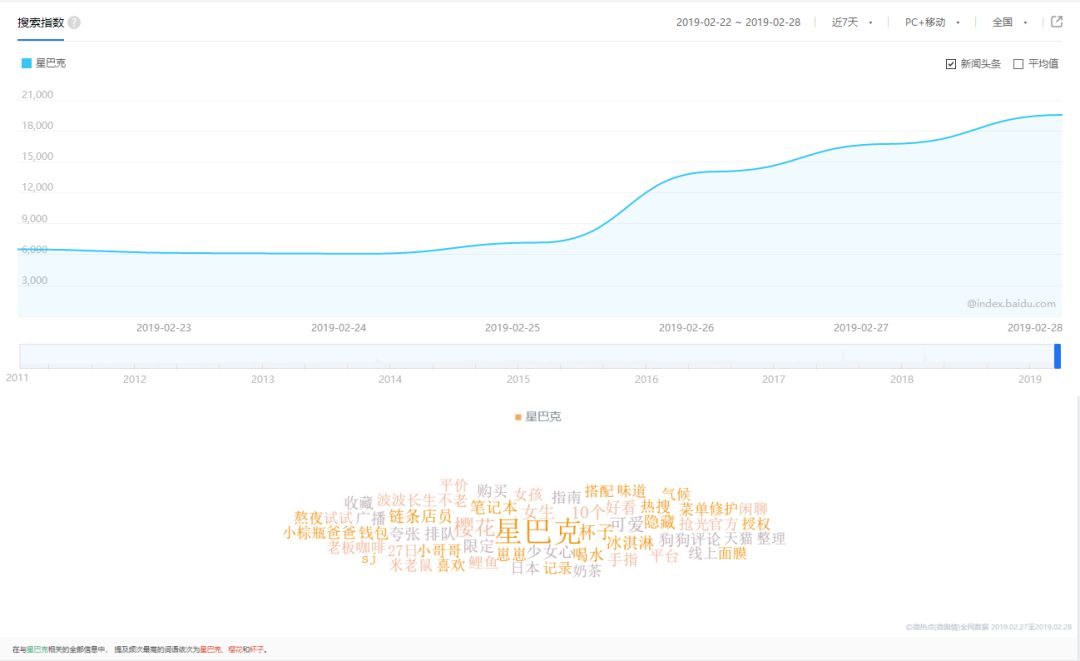Click the word 搭配 in the word cloud
The image size is (1080, 661).
599,491
